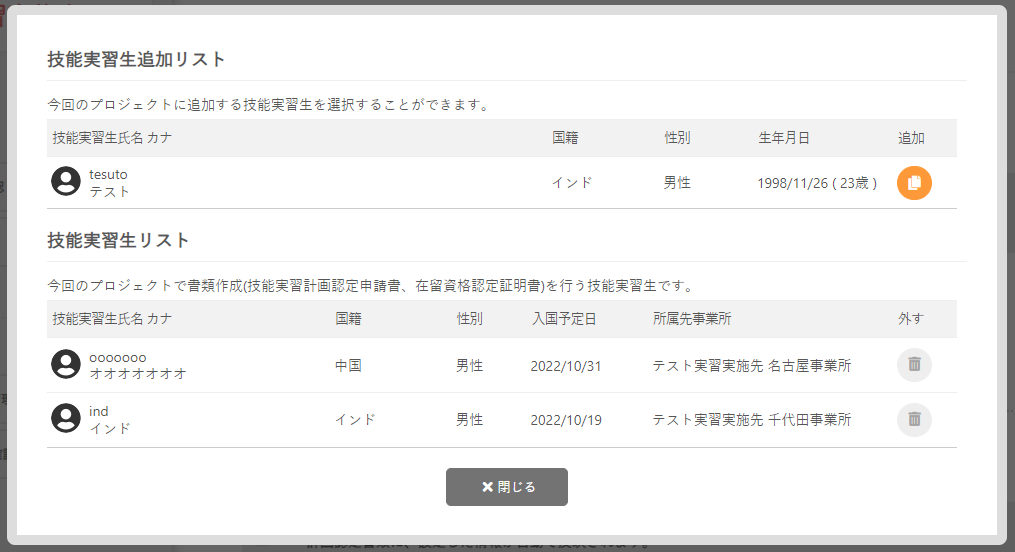The height and width of the screenshot is (552, 1015).
Task: Click the profile avatar beside ind
Action: click(66, 419)
